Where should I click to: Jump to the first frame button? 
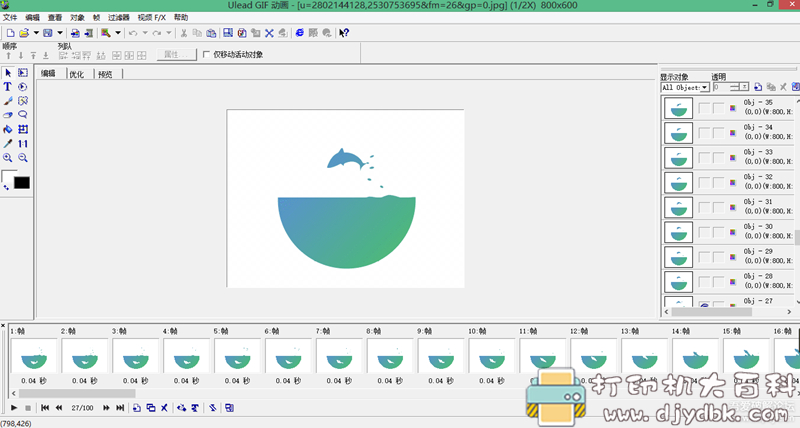(x=45, y=408)
